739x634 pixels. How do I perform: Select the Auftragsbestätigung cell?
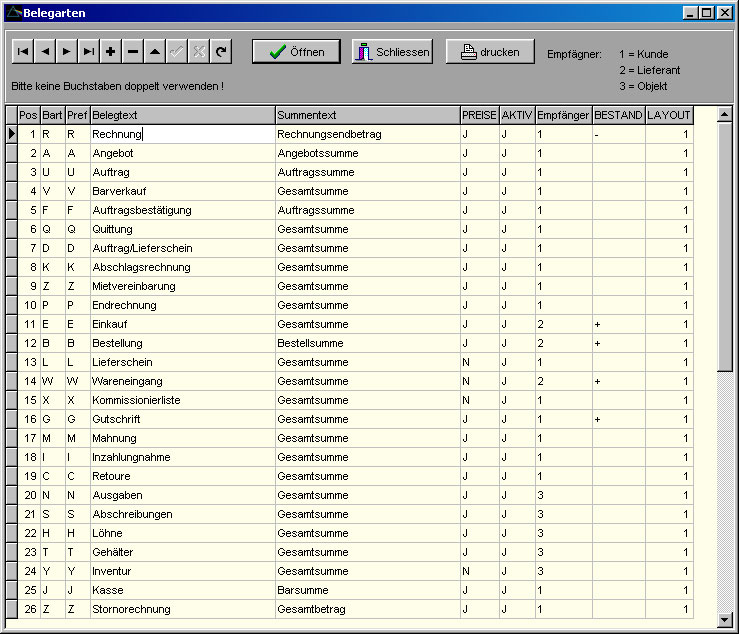[x=182, y=210]
